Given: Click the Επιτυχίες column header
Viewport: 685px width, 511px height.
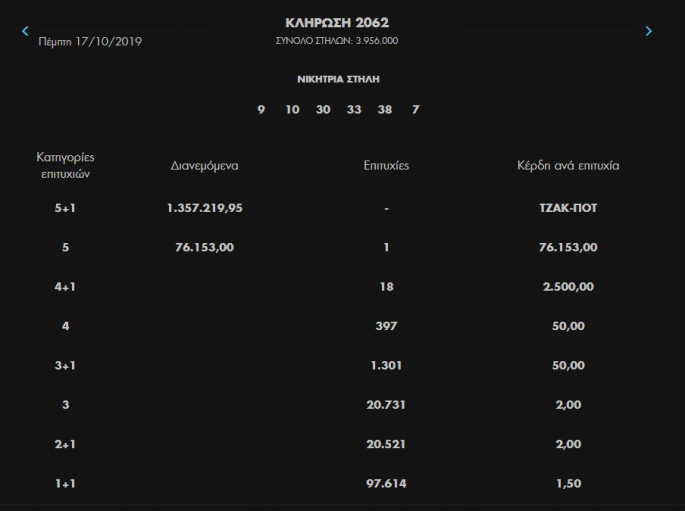Looking at the screenshot, I should click(385, 166).
